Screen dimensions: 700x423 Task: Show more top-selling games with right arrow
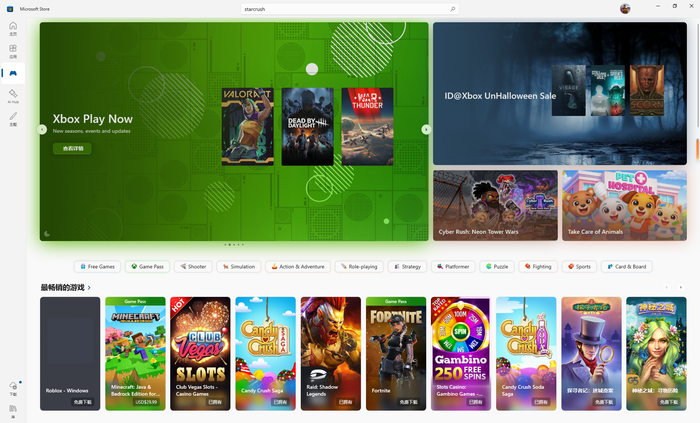pyautogui.click(x=680, y=287)
